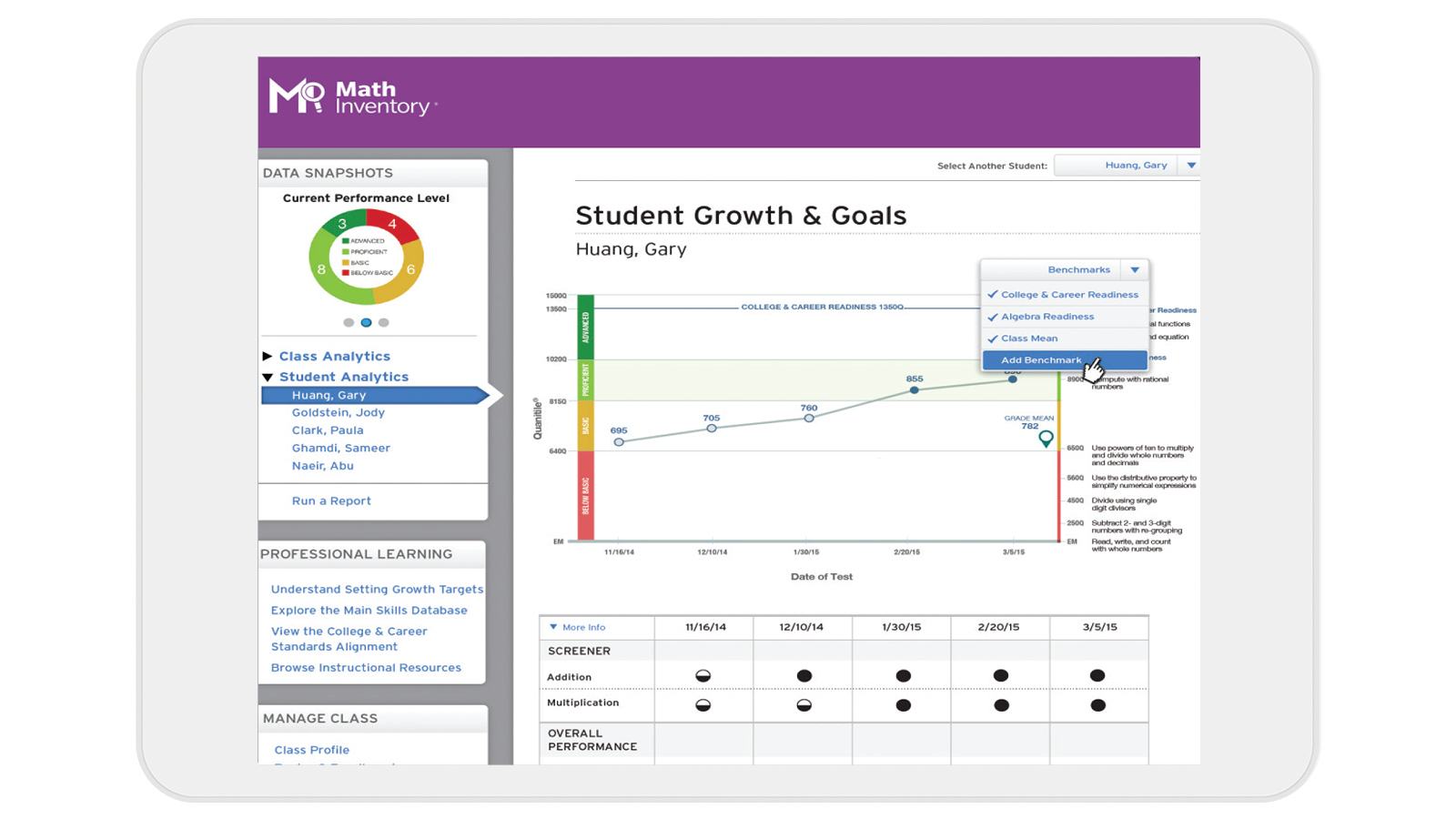The image size is (1456, 819).
Task: Select Goldstein, Jody from the student list
Action: coord(339,412)
